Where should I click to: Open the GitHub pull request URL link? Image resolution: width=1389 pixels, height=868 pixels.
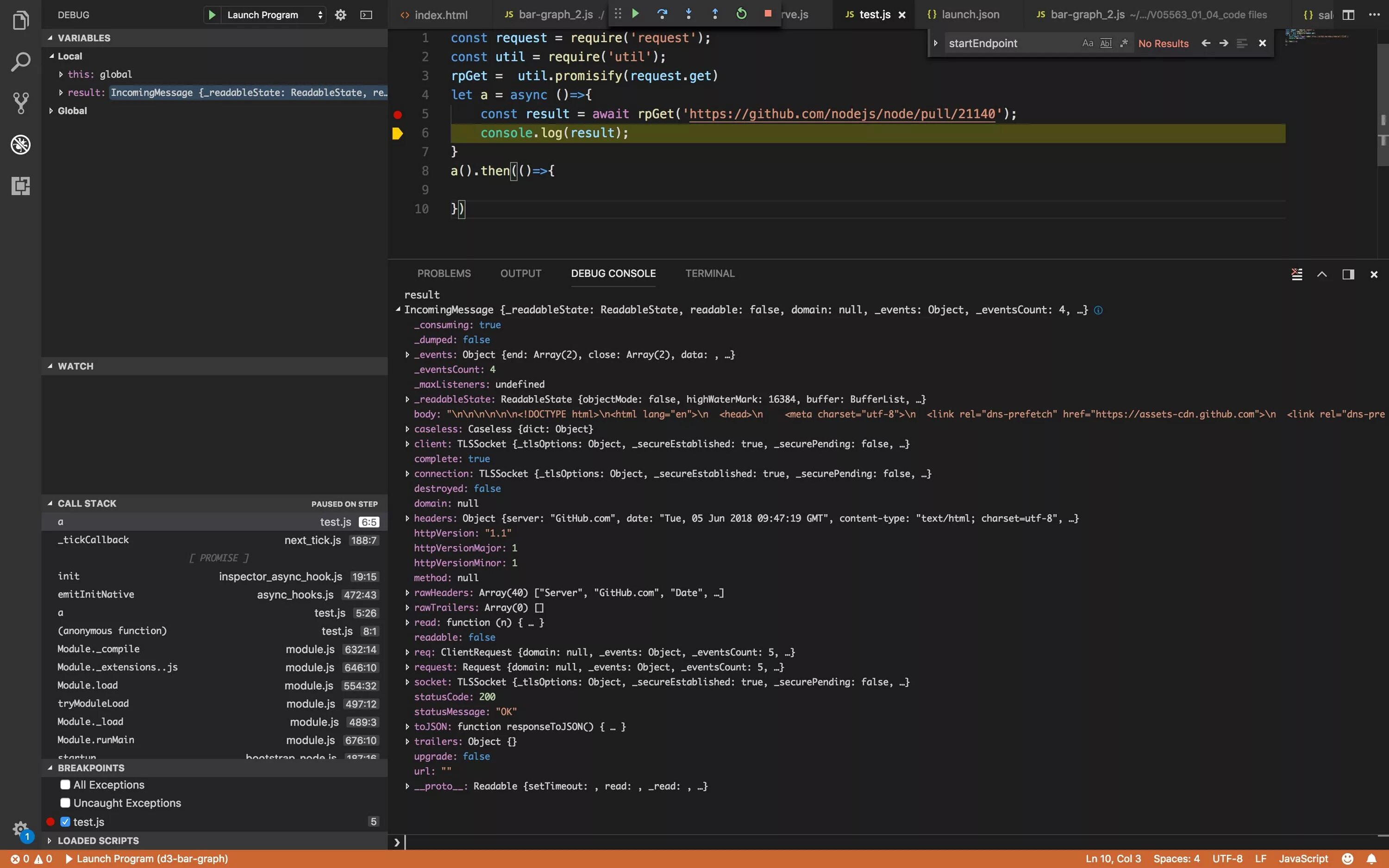(842, 114)
